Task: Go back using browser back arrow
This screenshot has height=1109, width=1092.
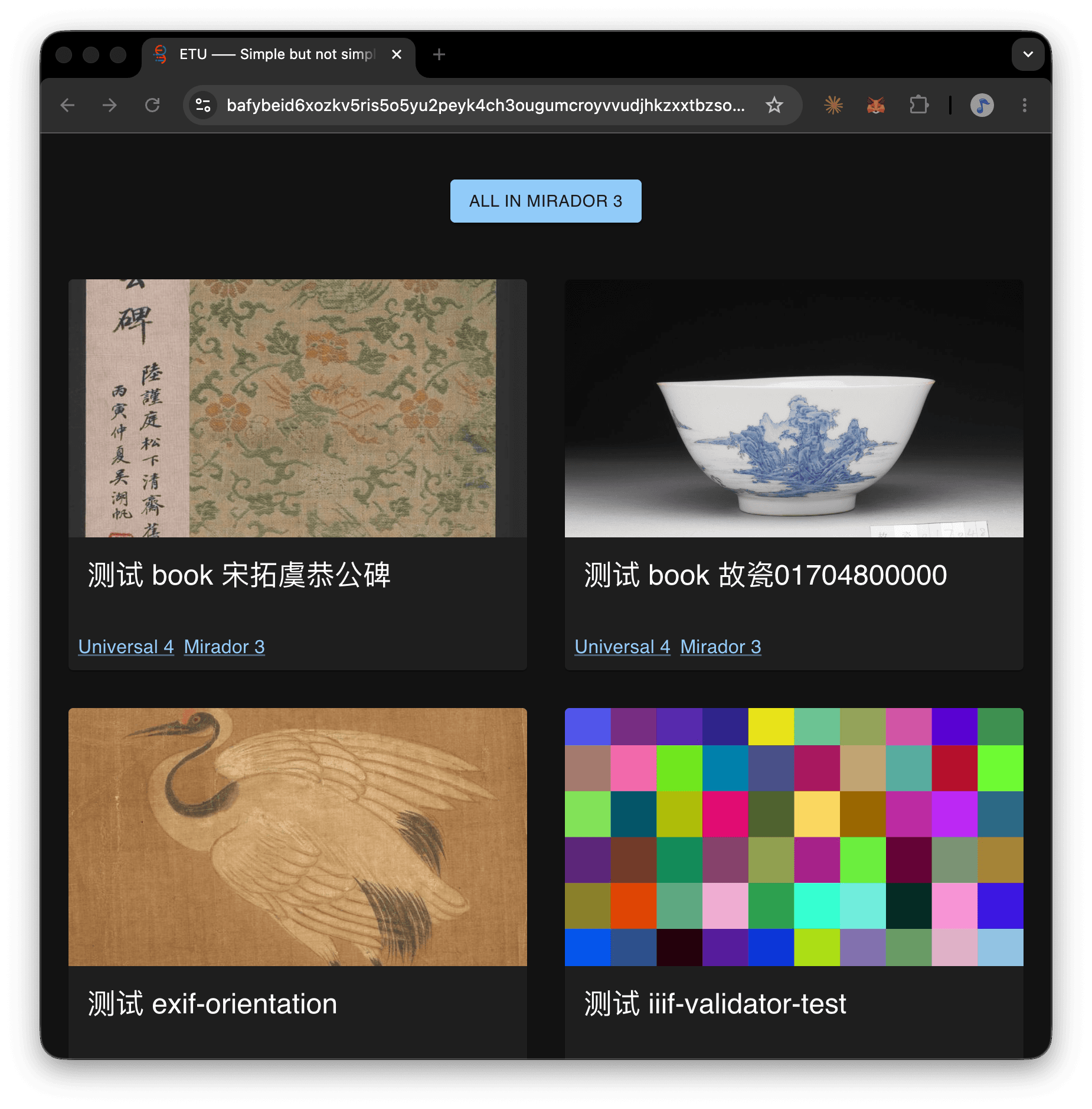Action: (x=68, y=106)
